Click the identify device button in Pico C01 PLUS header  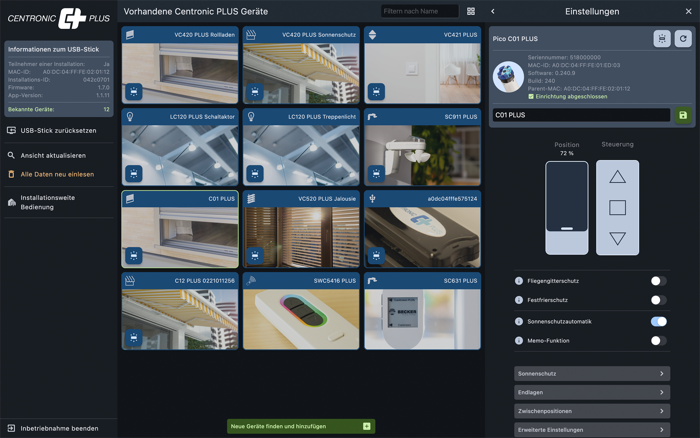(662, 39)
